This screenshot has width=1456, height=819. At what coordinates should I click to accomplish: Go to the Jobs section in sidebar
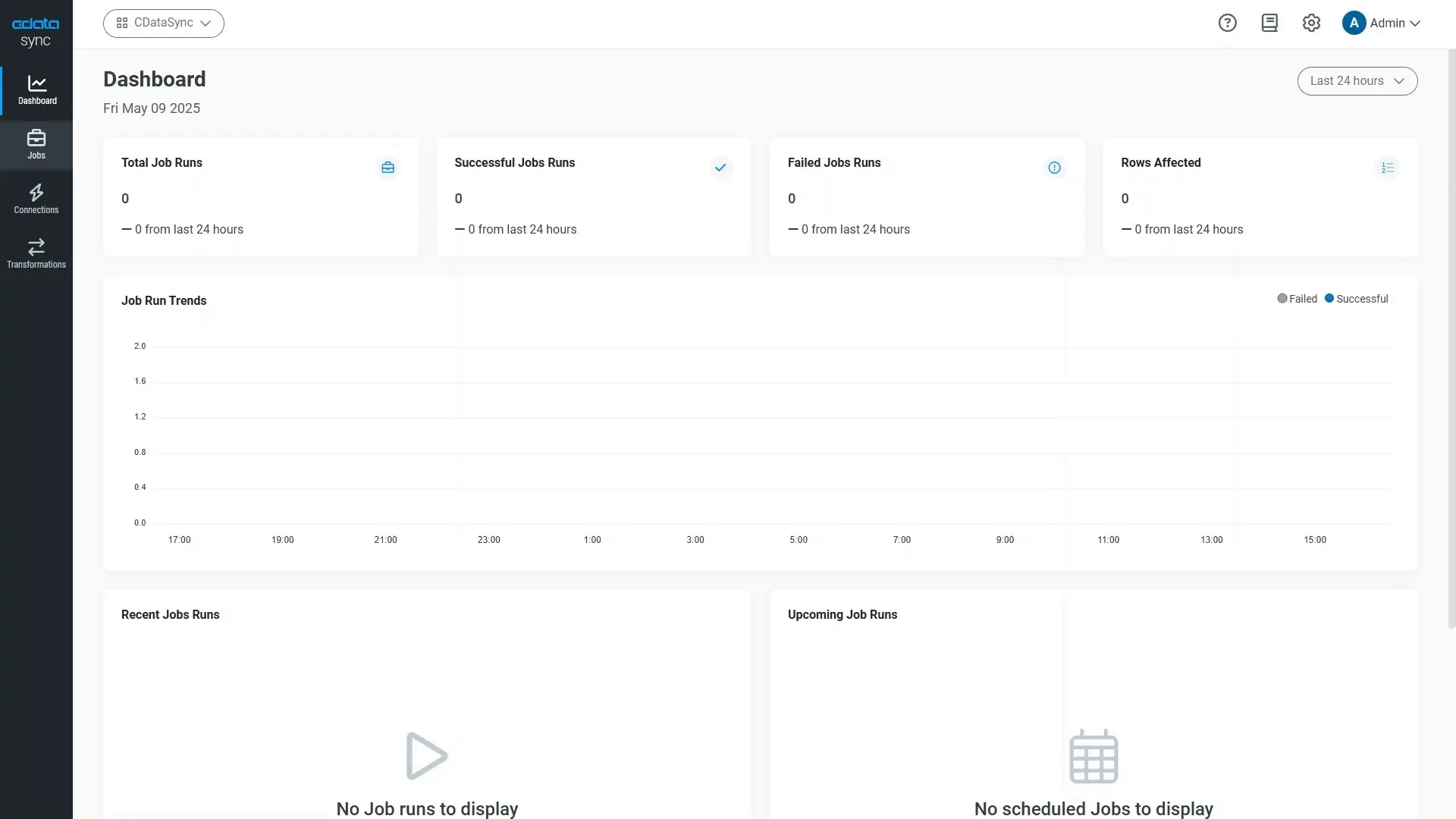click(36, 145)
